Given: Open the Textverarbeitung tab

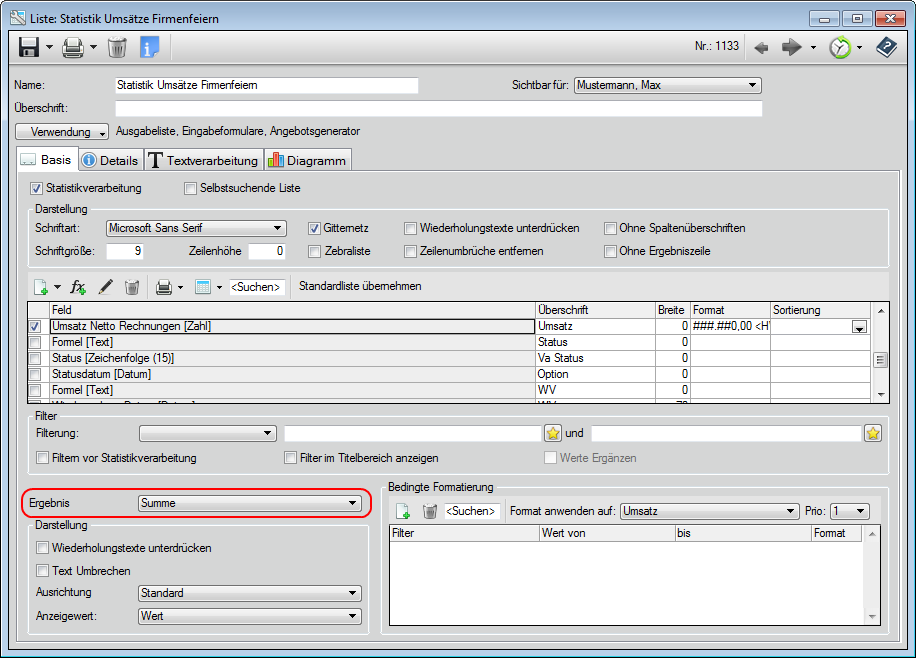Looking at the screenshot, I should pyautogui.click(x=204, y=160).
